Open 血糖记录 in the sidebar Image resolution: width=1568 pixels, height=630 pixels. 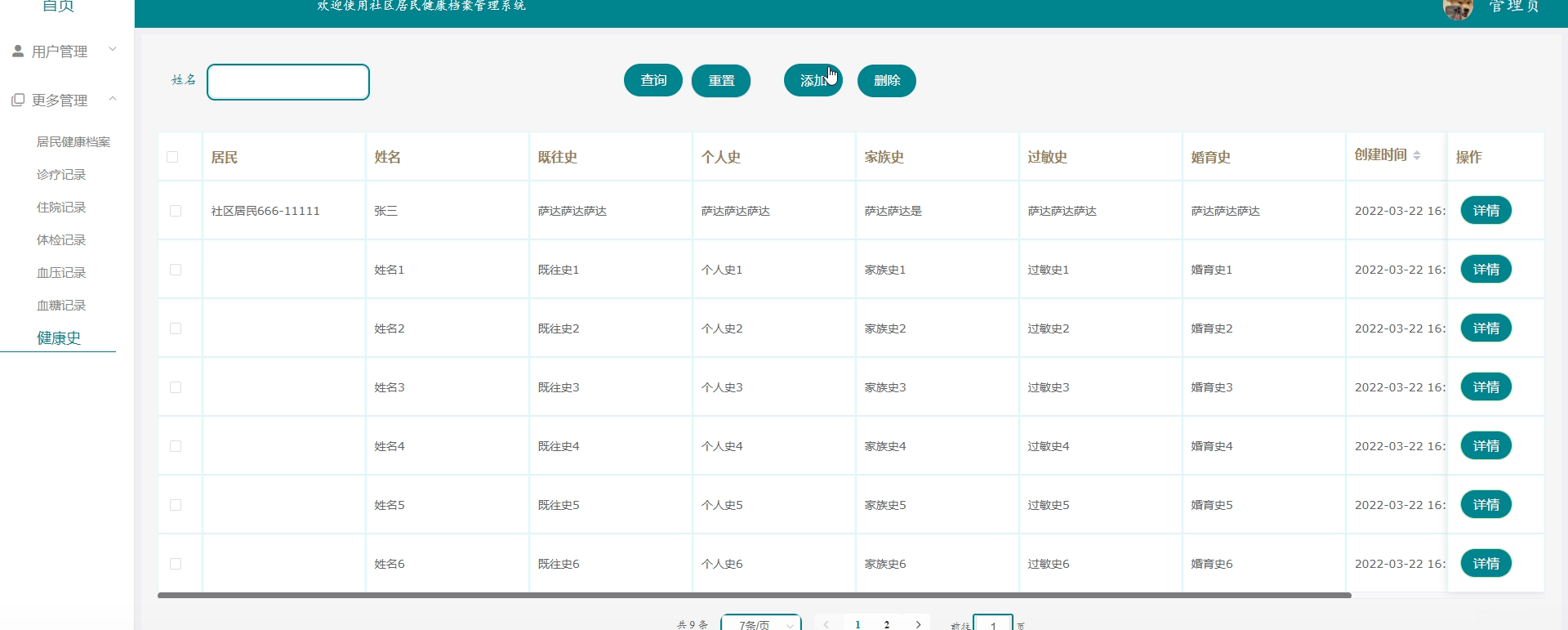[61, 306]
